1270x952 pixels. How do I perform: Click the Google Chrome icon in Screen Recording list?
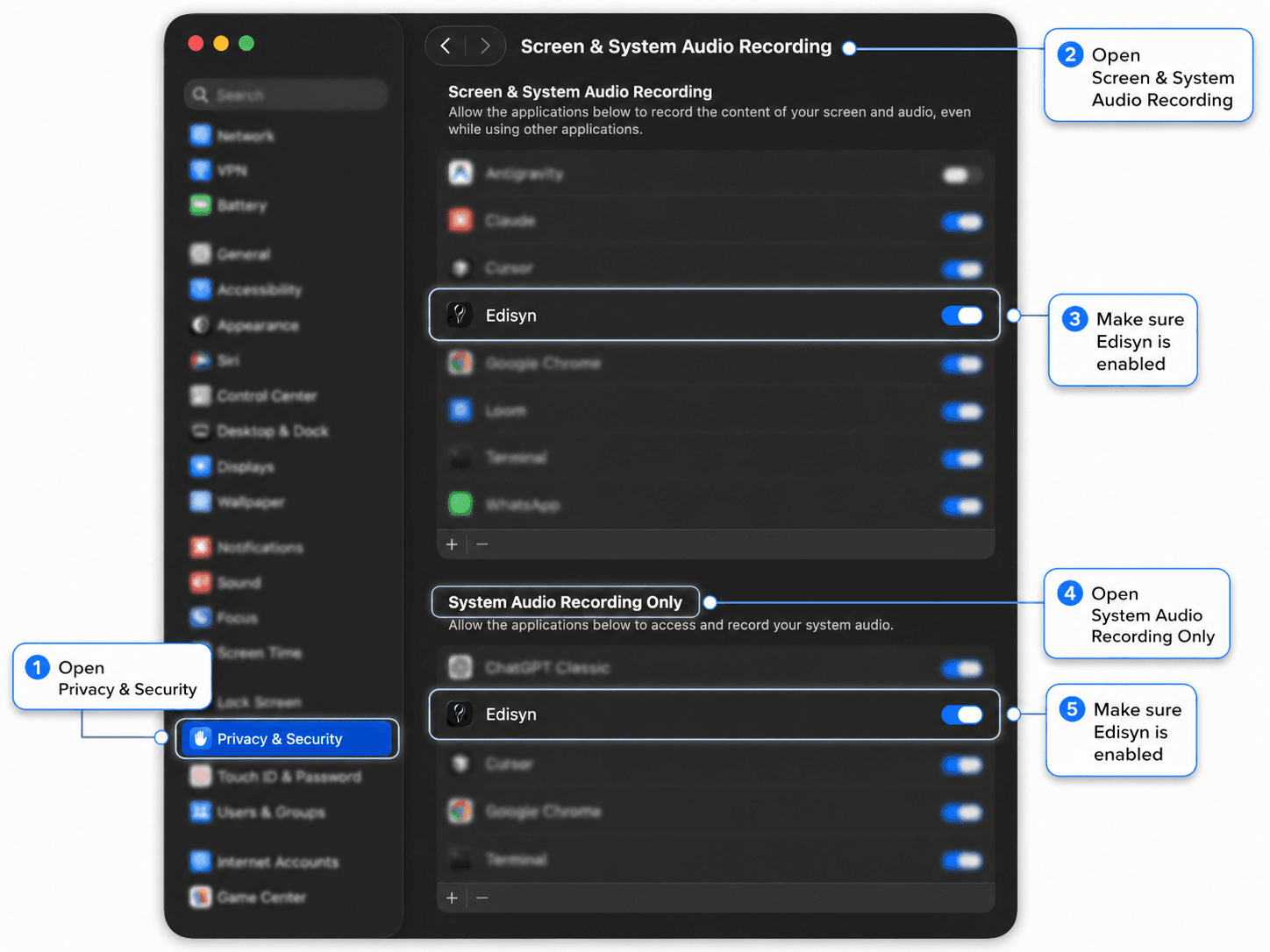coord(460,362)
